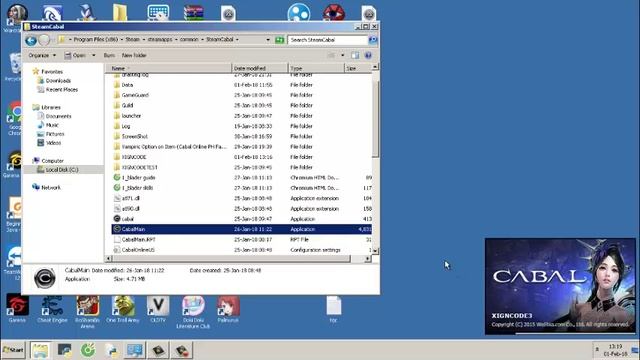
Task: Sort by the Type column header
Action: (316, 68)
